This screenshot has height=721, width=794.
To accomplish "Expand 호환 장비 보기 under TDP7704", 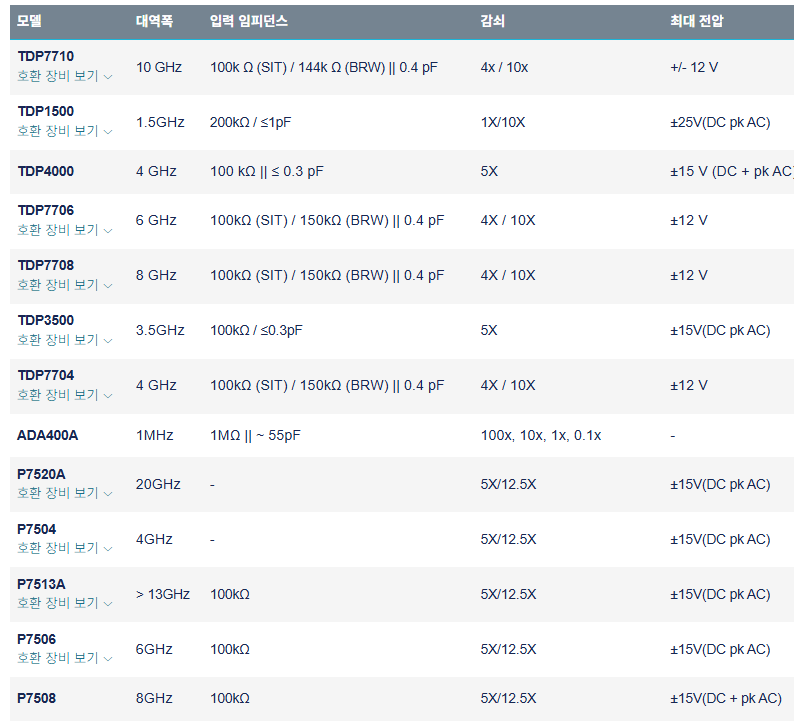I will click(64, 395).
